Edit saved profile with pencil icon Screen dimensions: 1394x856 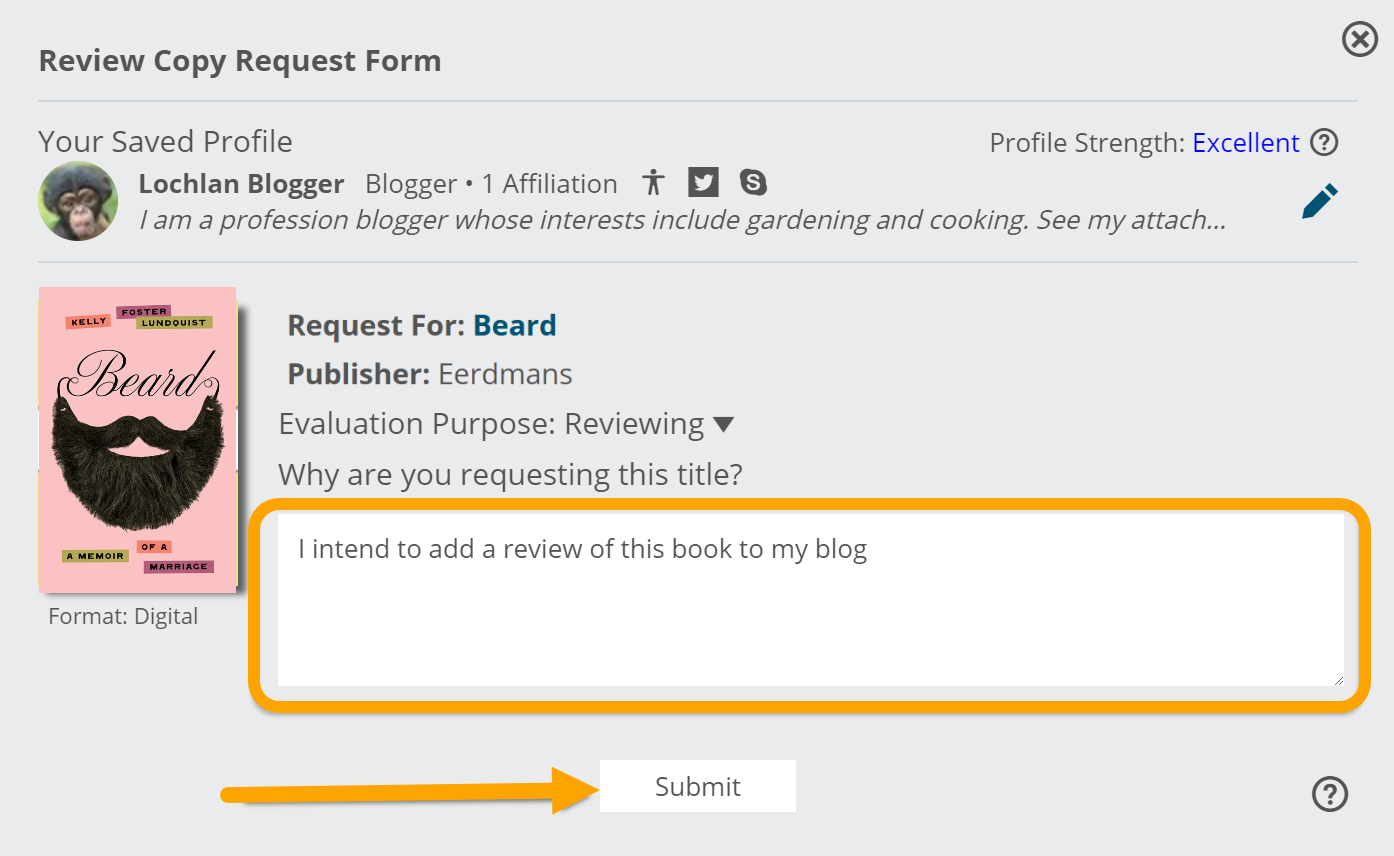click(1319, 201)
